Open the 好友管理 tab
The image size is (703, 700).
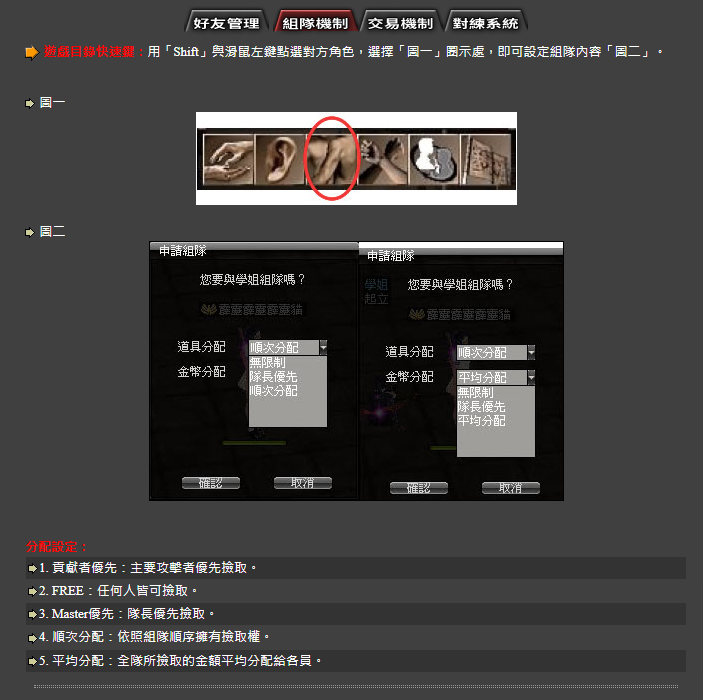click(226, 22)
